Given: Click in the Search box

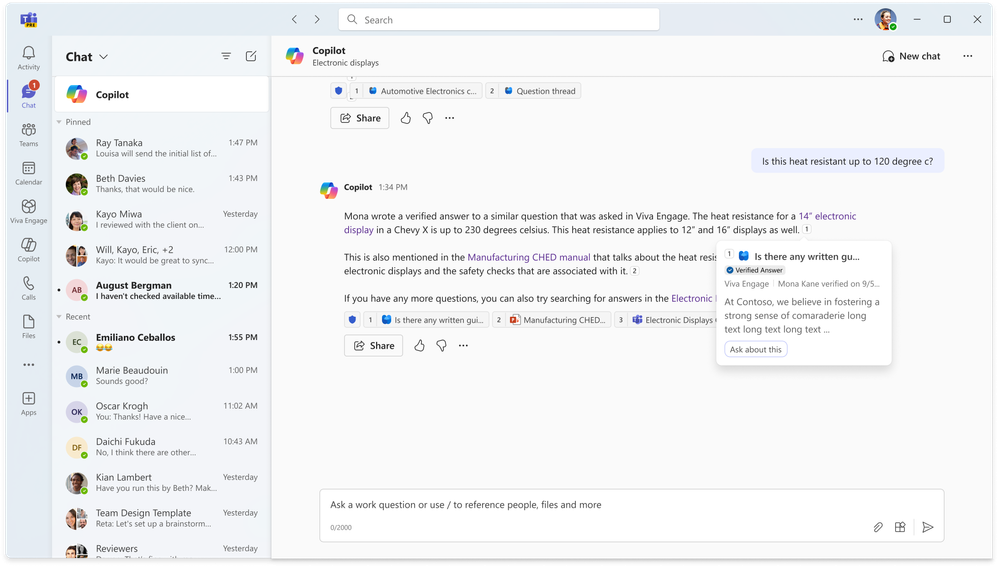Looking at the screenshot, I should coord(499,20).
